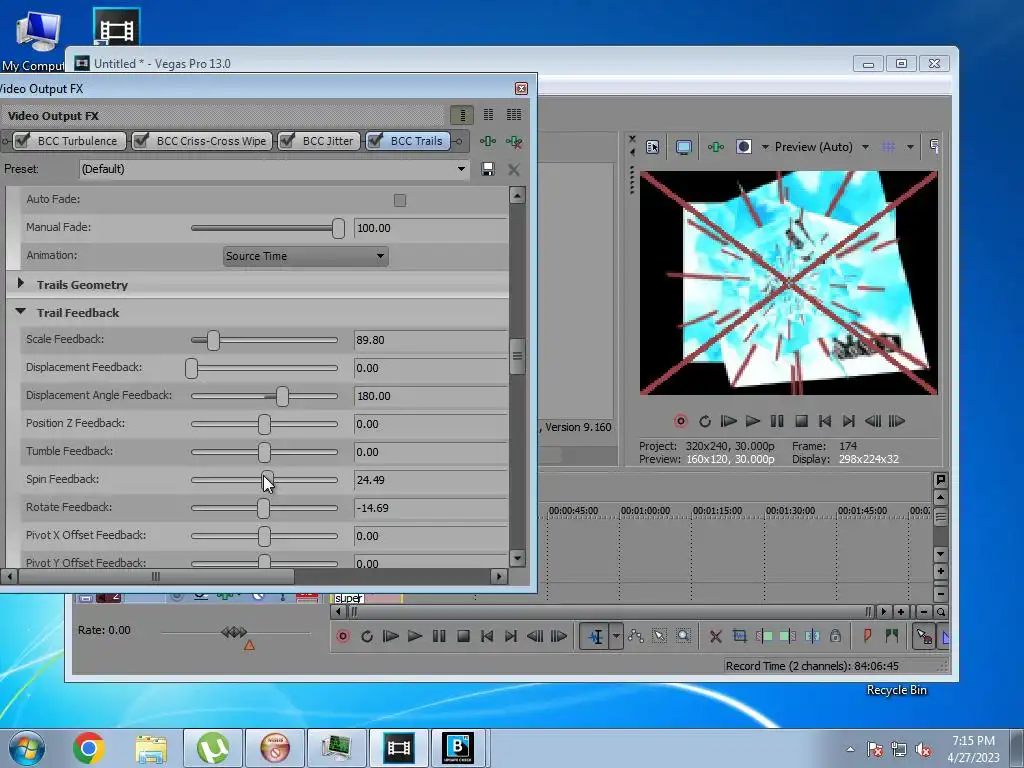This screenshot has width=1024, height=768.
Task: Select the Envelope Edit tool
Action: click(x=635, y=636)
